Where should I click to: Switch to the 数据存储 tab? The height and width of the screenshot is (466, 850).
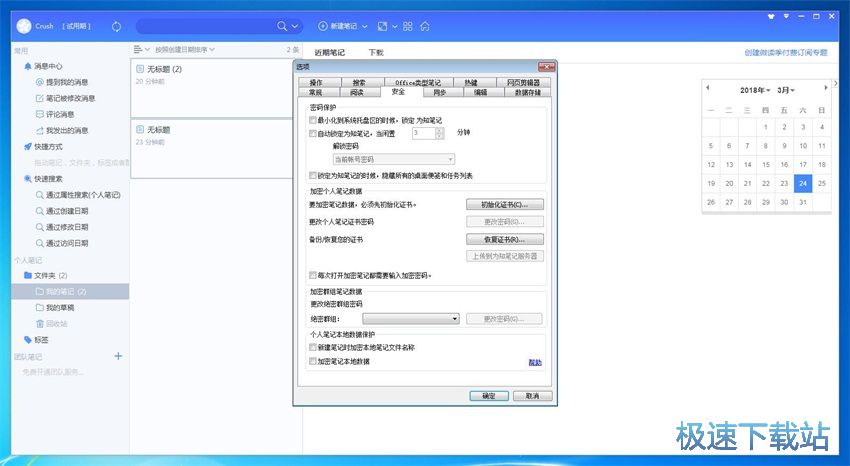point(527,92)
